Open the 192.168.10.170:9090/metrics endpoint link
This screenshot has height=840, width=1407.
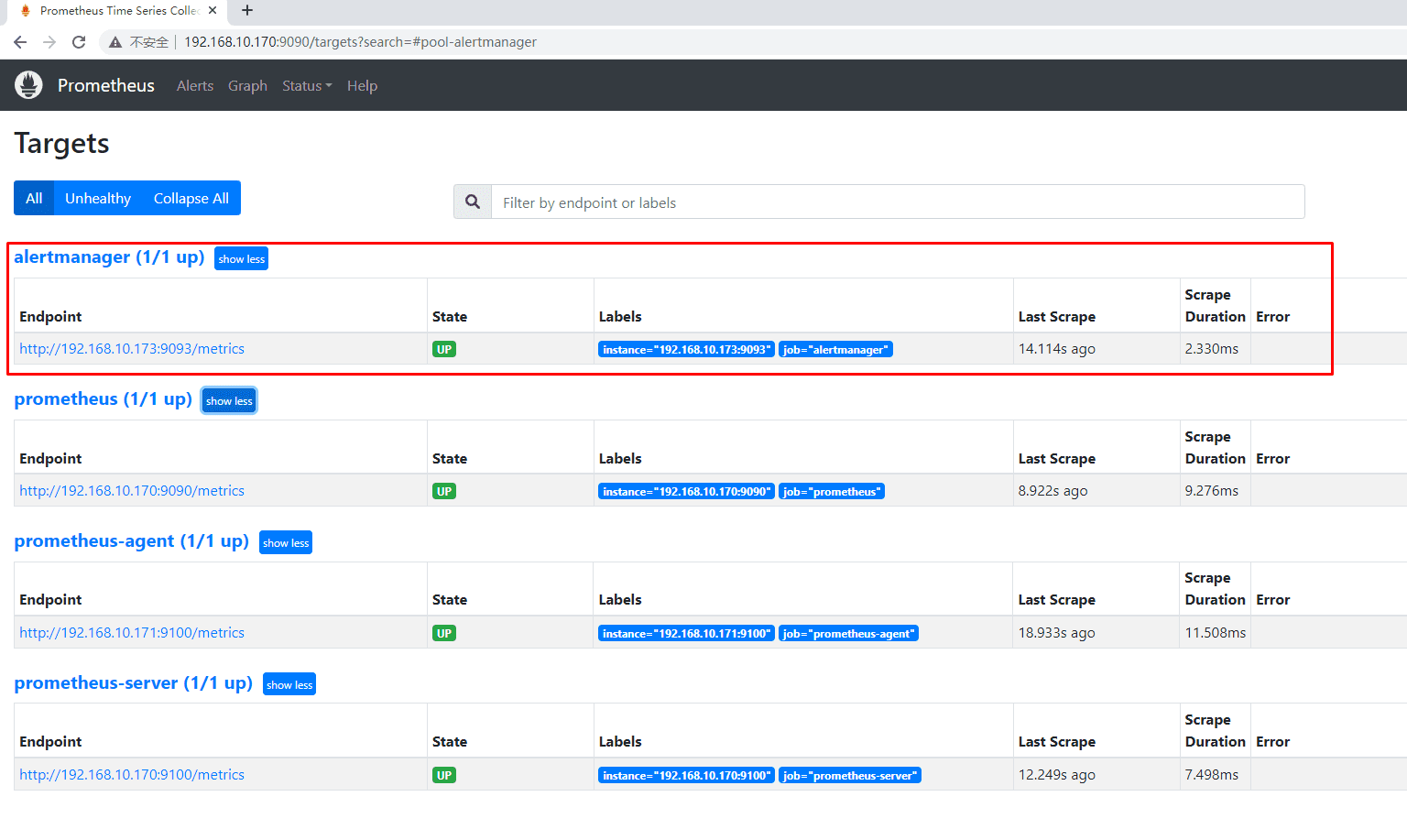[132, 491]
